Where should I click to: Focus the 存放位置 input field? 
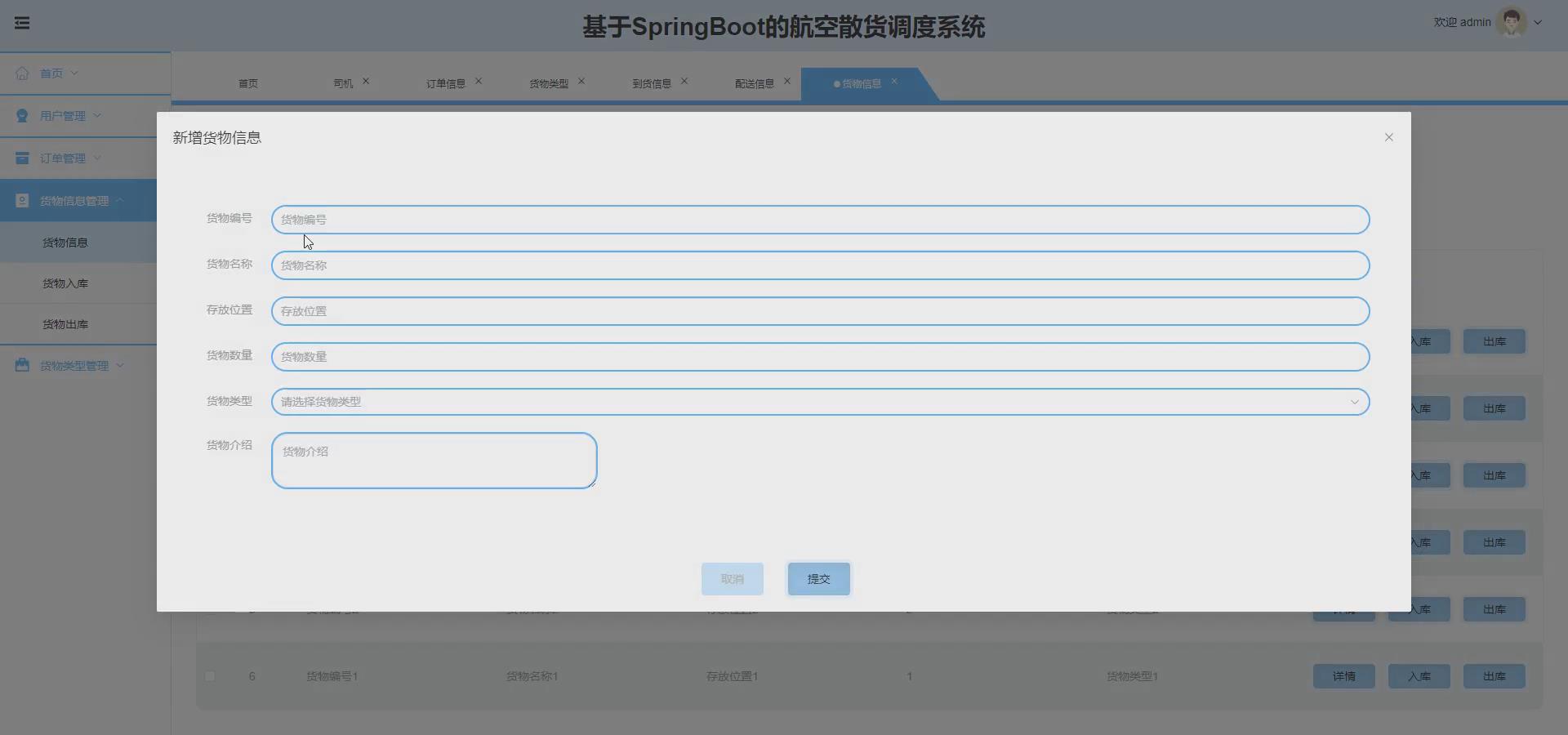click(x=820, y=311)
